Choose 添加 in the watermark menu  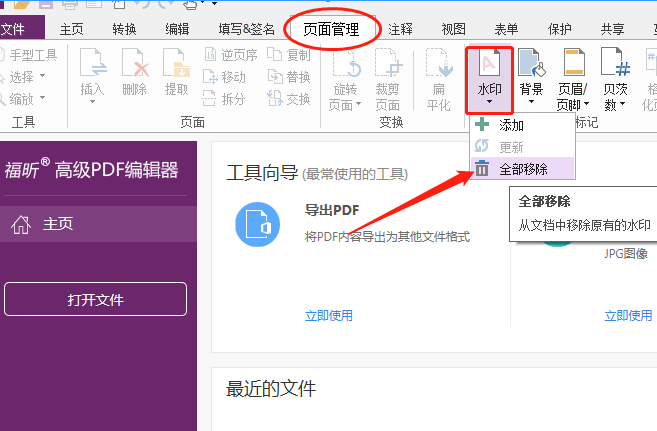(522, 125)
